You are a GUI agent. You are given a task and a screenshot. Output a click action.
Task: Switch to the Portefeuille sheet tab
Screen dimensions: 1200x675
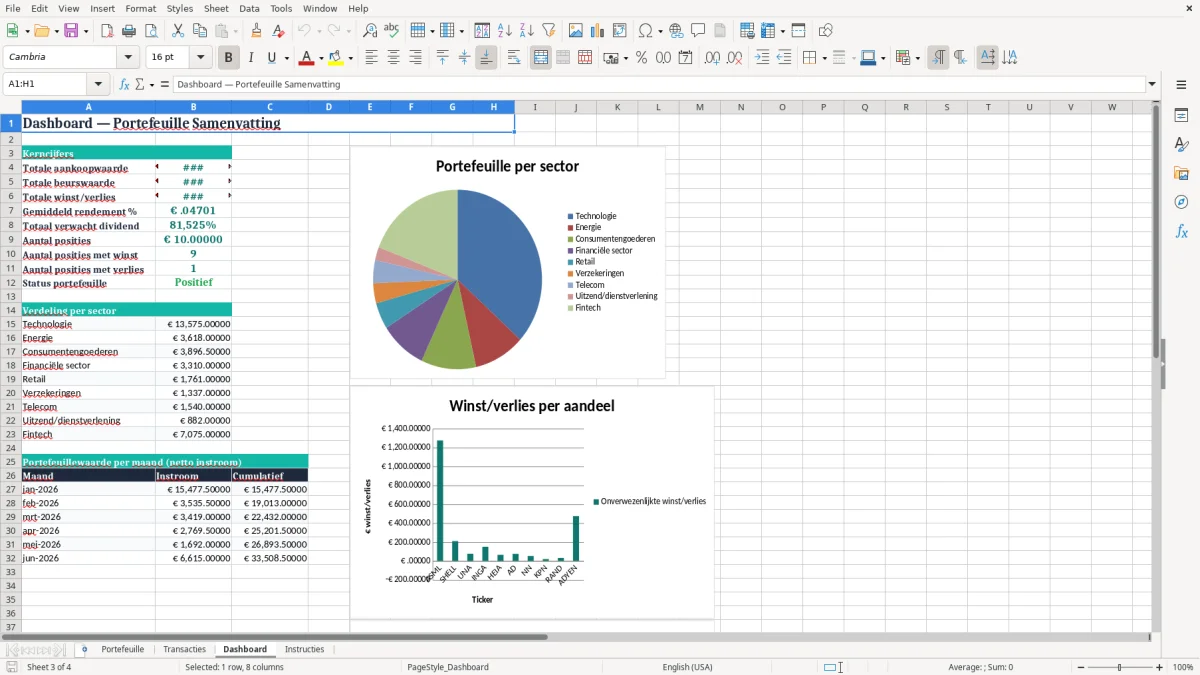tap(123, 649)
